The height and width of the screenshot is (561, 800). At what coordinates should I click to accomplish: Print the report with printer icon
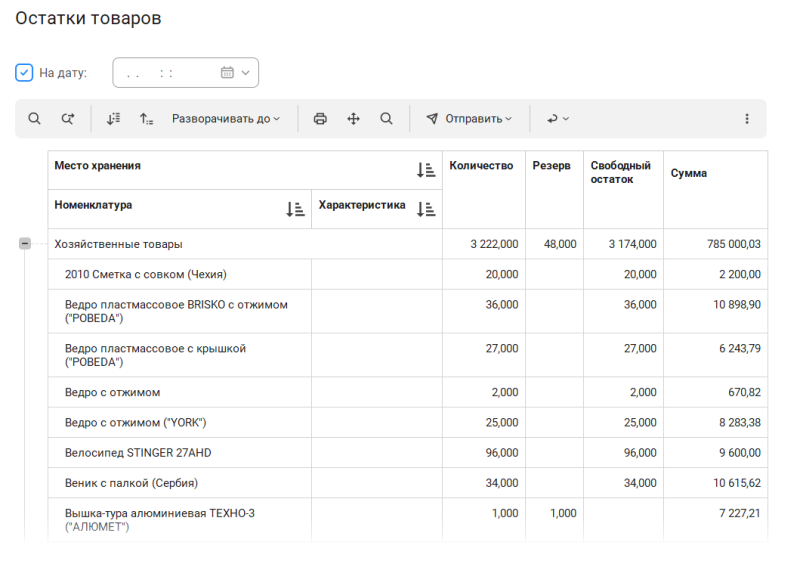tap(320, 119)
